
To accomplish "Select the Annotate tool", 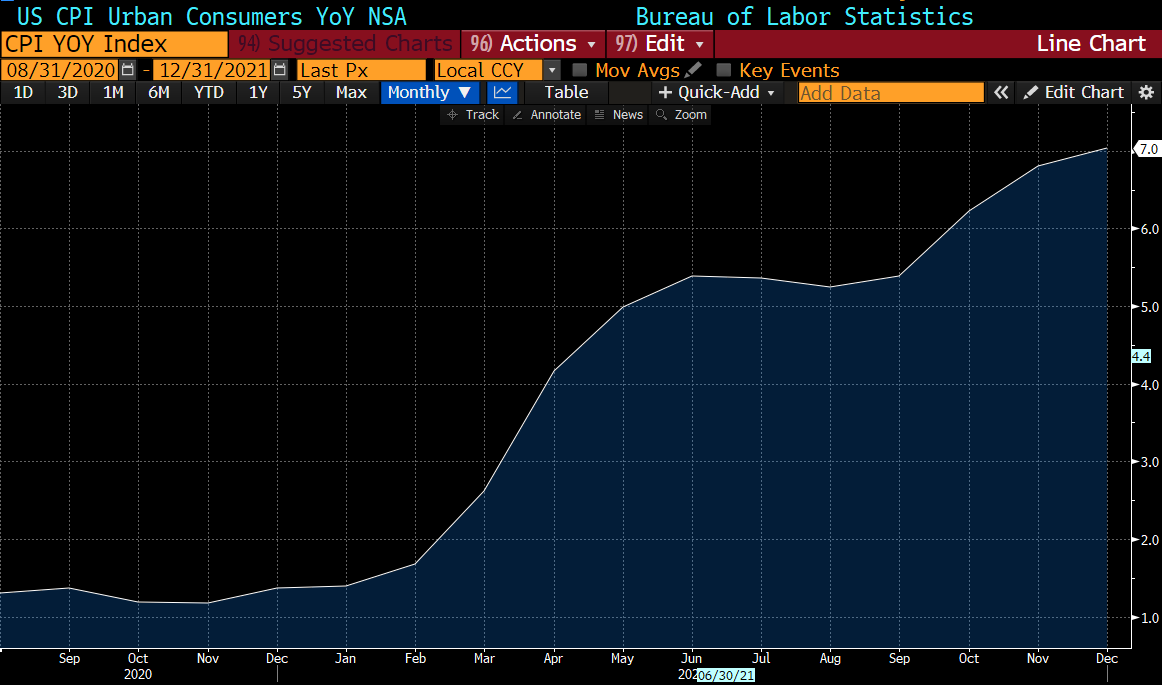I will click(546, 115).
